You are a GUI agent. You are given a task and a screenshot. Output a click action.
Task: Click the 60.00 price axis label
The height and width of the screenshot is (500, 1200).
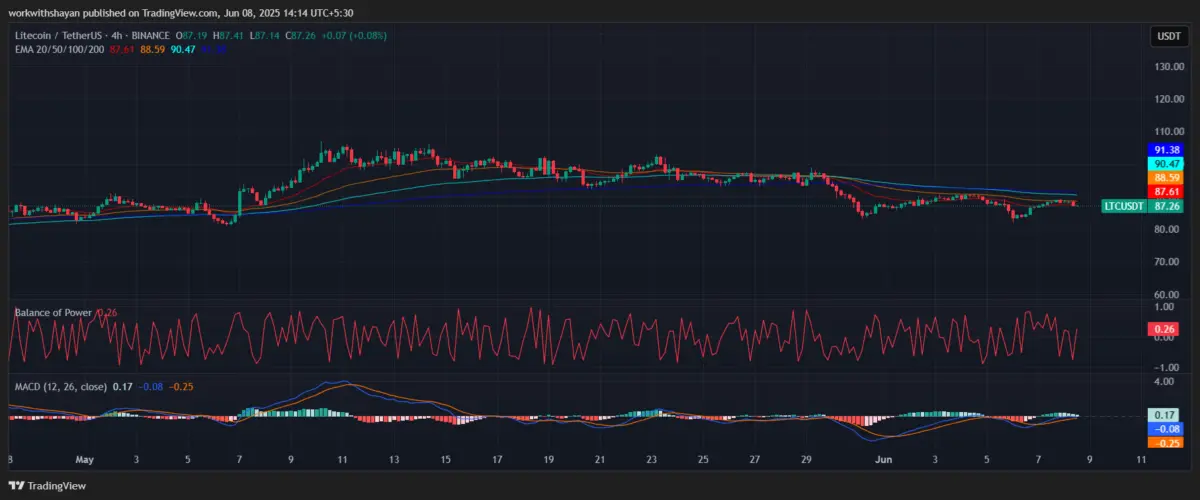click(x=1169, y=295)
